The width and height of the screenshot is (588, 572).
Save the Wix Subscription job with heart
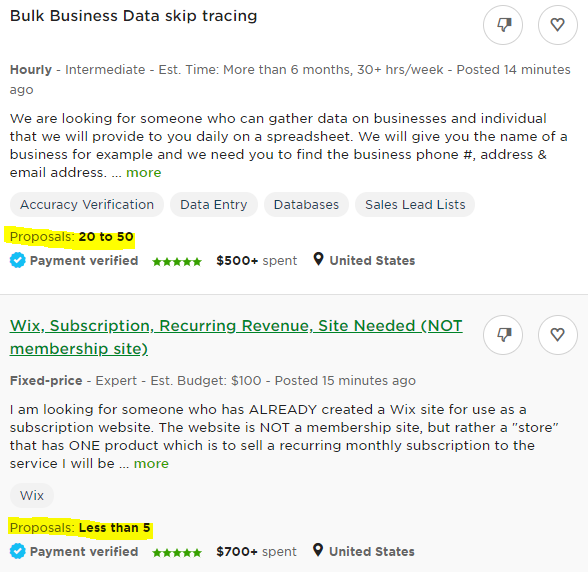[x=558, y=335]
